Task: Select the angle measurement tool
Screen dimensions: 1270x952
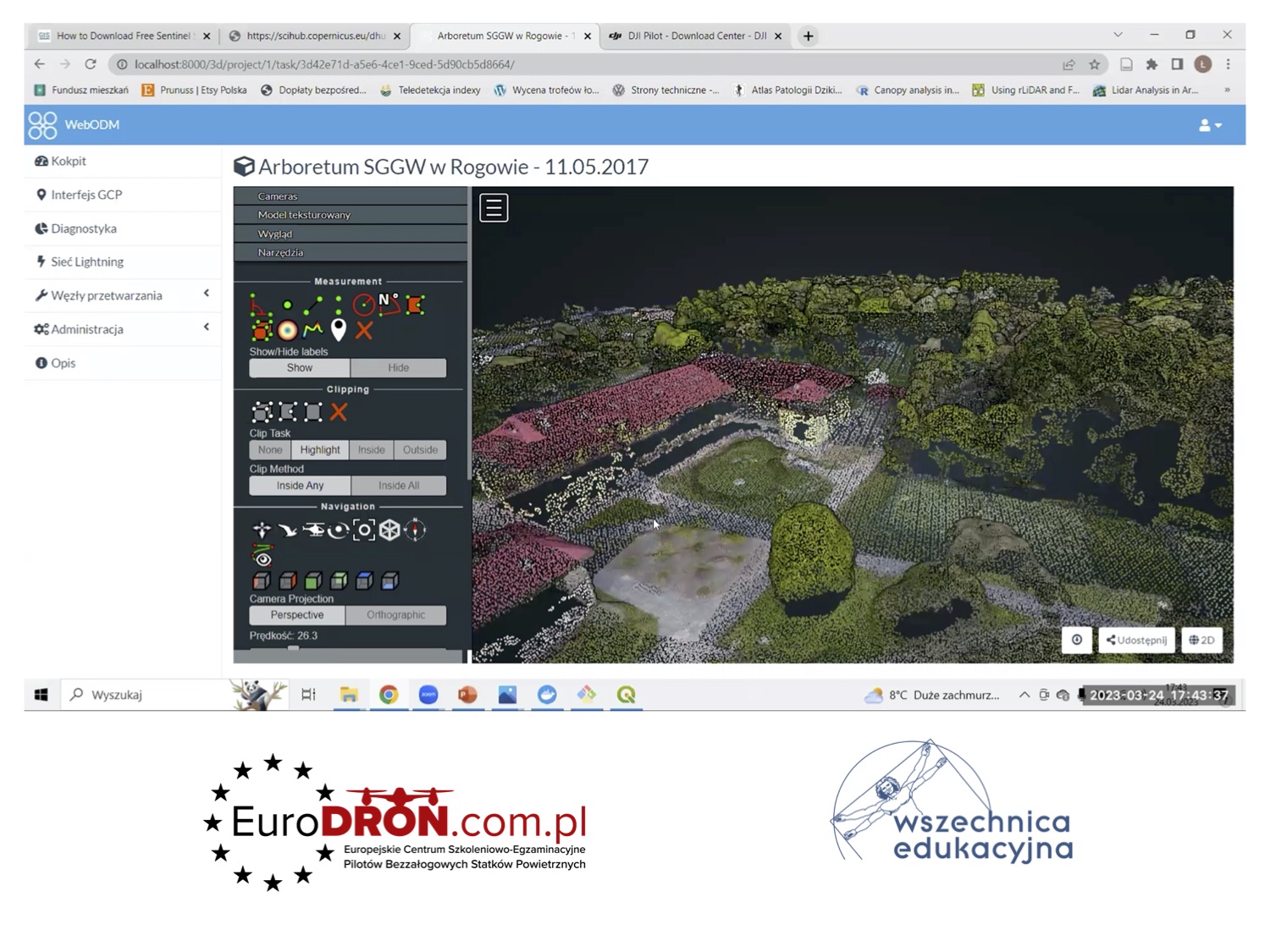Action: click(x=261, y=305)
